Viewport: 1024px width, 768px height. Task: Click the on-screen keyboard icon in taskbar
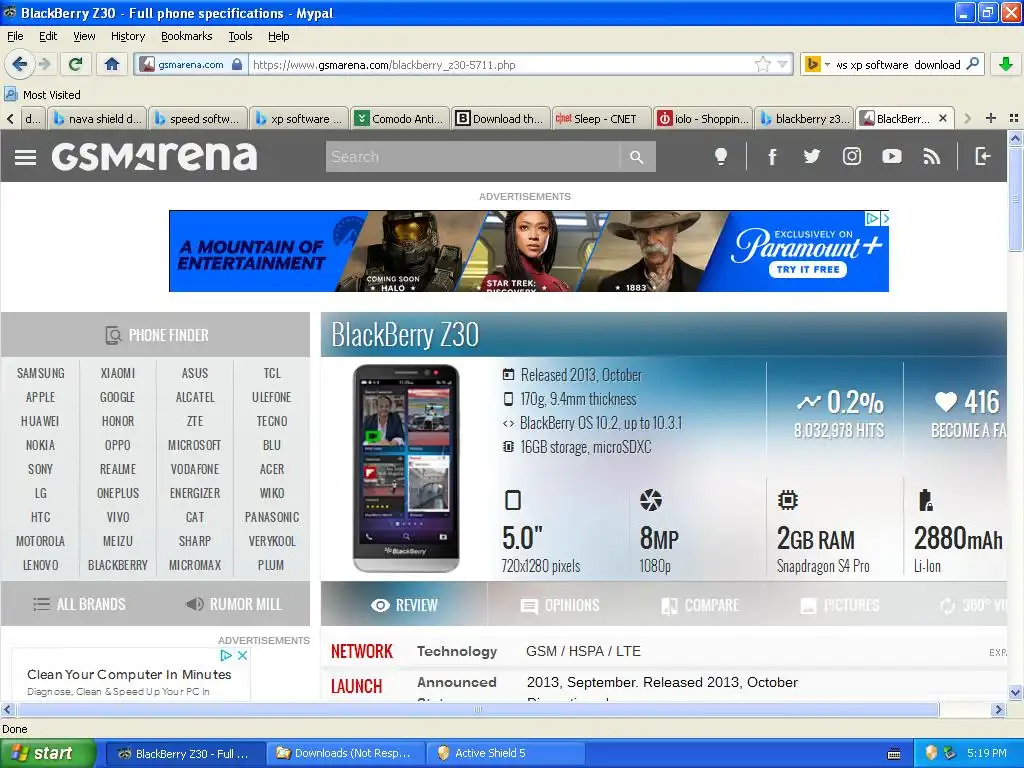point(894,754)
